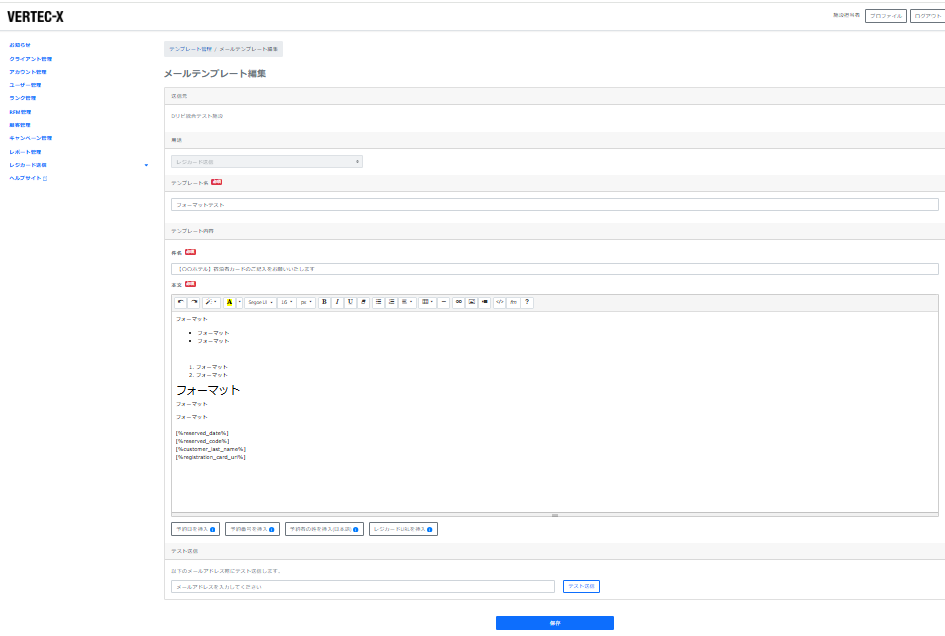Click the VERTEC-X logo
The height and width of the screenshot is (636, 945).
(35, 17)
